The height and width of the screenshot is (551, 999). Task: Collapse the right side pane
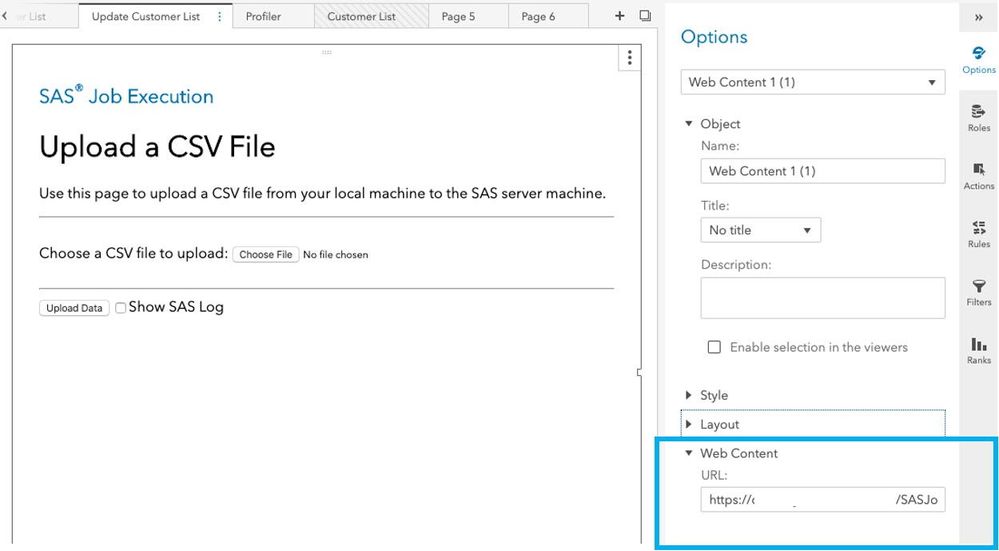tap(978, 17)
